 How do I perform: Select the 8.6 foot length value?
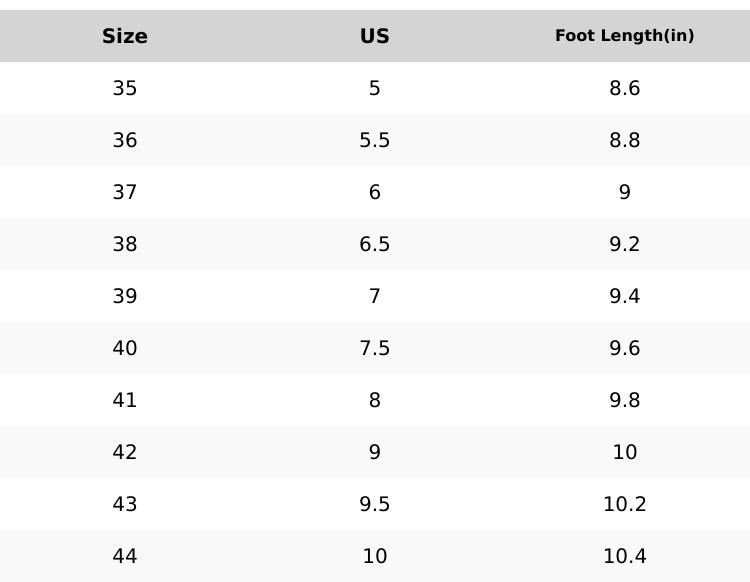[x=624, y=88]
